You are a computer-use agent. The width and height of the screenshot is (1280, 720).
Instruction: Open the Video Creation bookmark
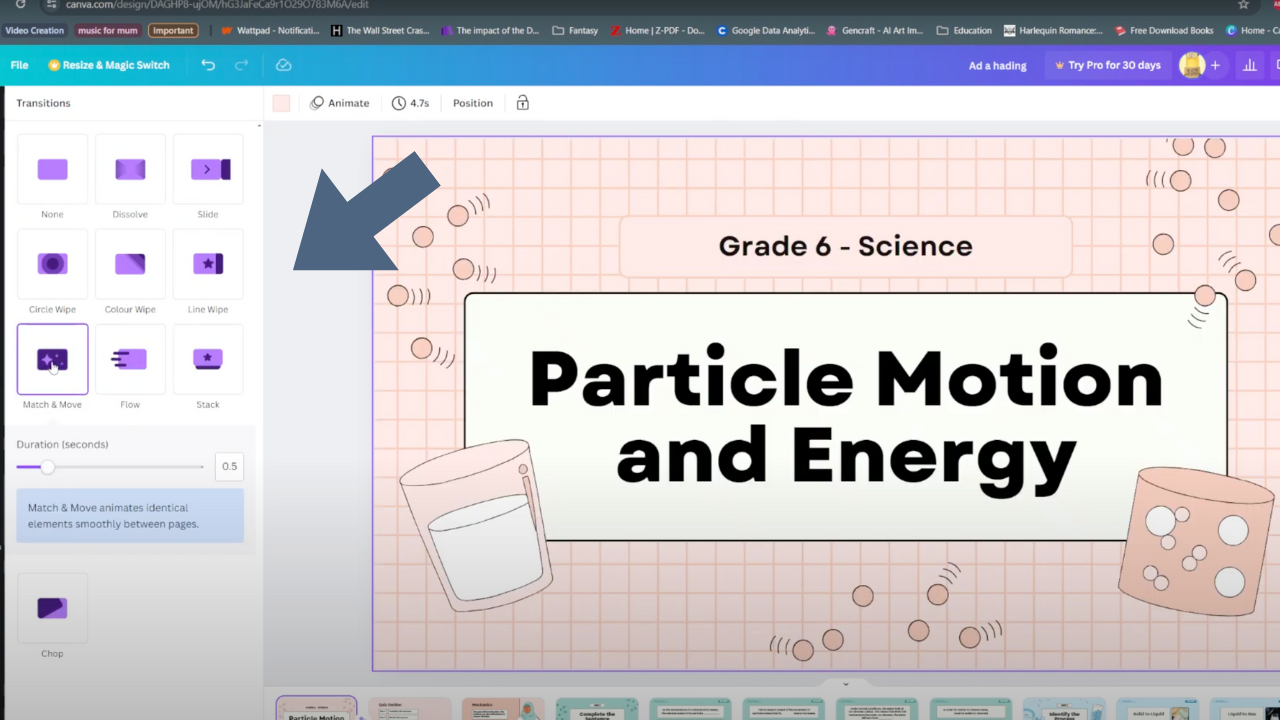(x=34, y=31)
